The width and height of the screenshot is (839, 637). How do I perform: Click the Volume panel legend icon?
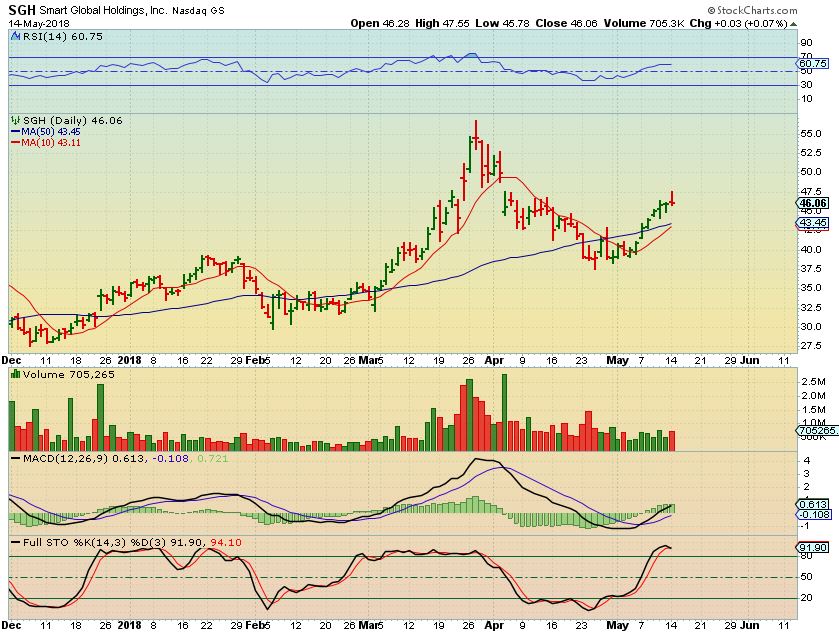coord(15,374)
